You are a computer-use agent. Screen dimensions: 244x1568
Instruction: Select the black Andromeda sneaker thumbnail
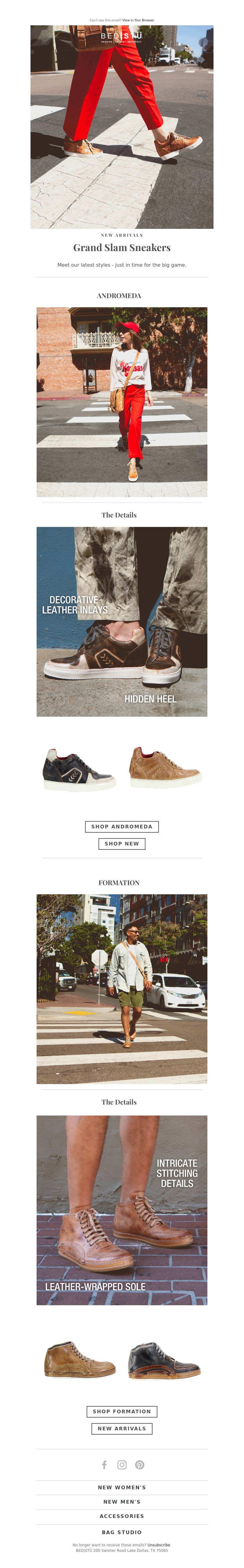[79, 770]
